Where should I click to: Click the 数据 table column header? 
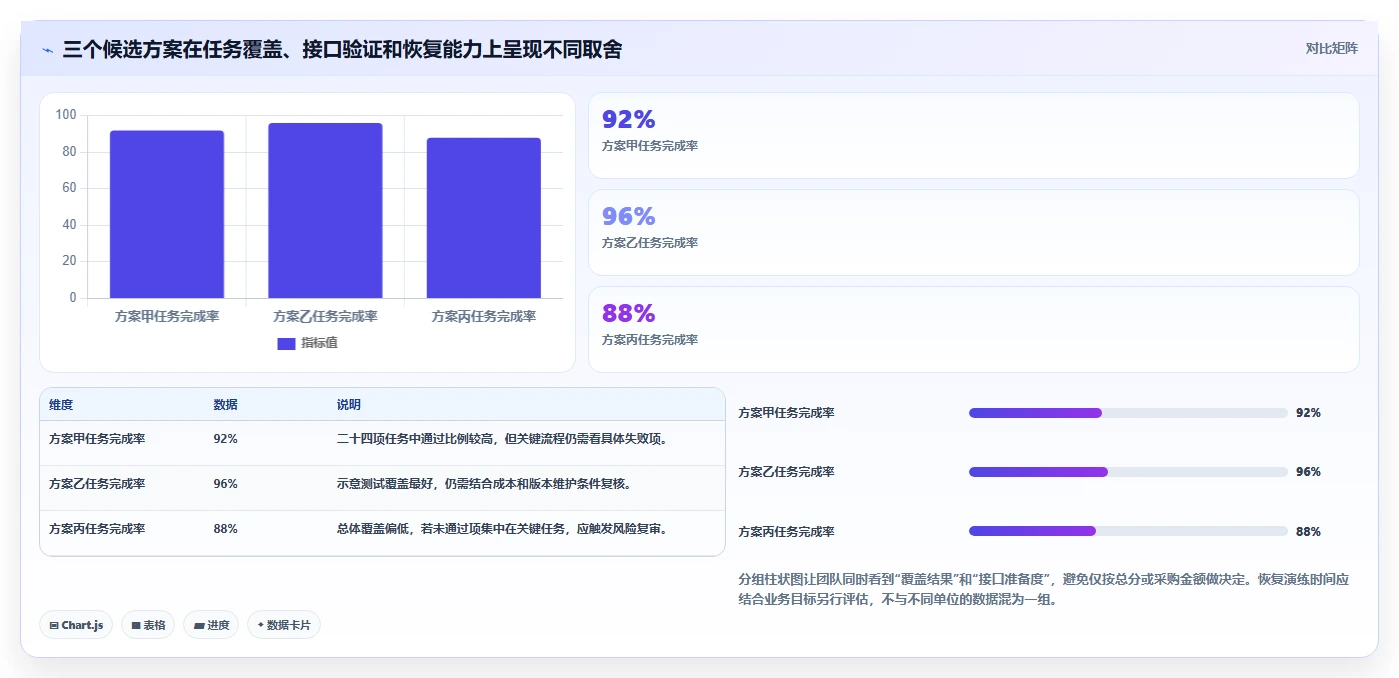coord(226,405)
